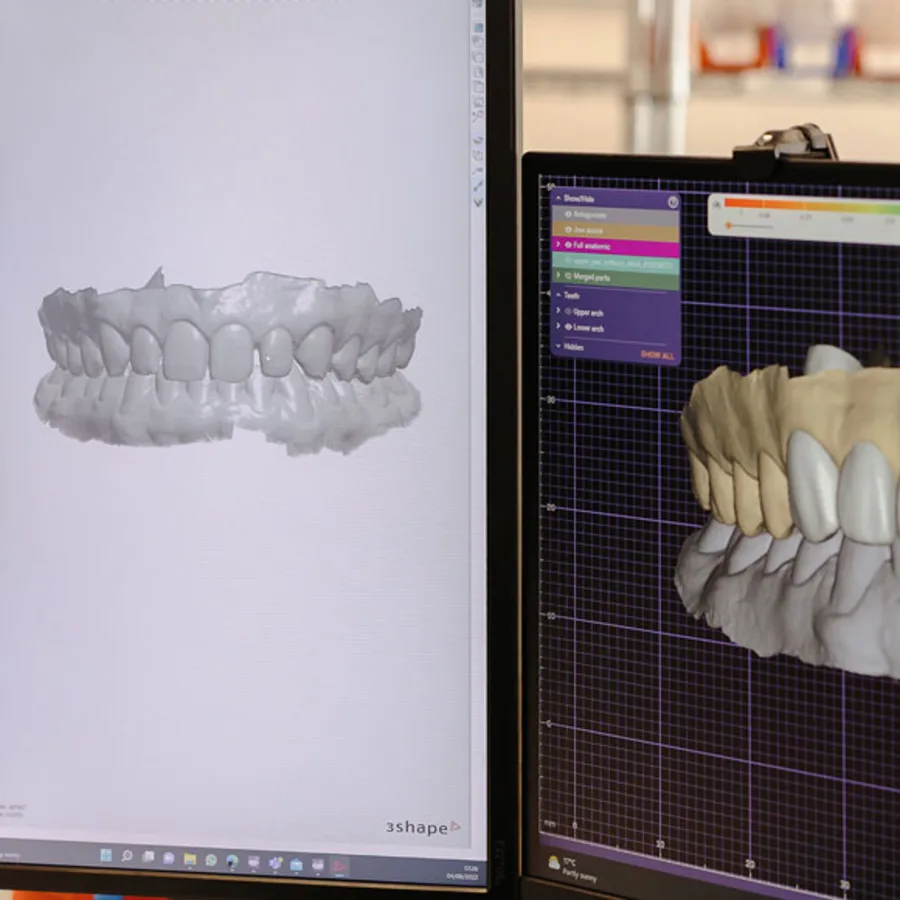Toggle visibility eye on the Upper arch row

pyautogui.click(x=568, y=312)
